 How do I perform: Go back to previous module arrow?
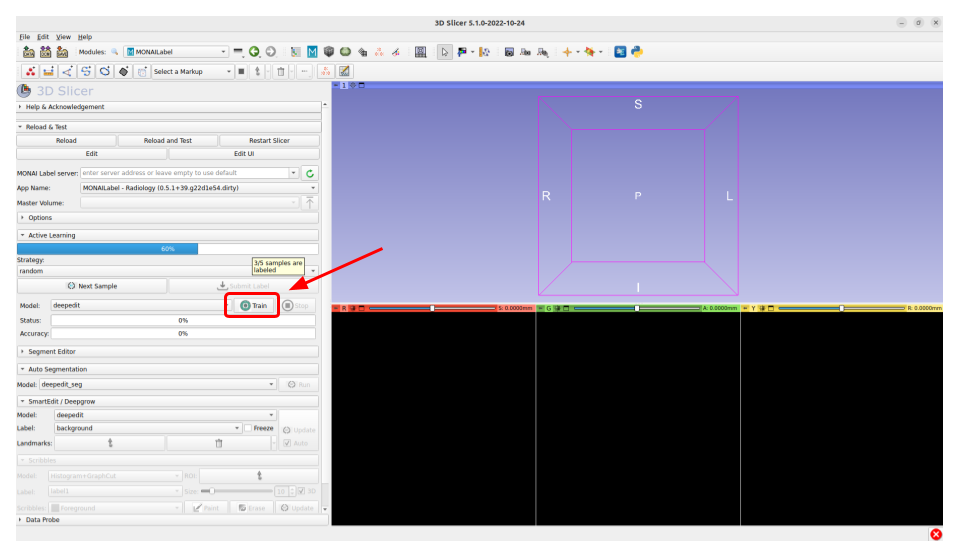(254, 52)
